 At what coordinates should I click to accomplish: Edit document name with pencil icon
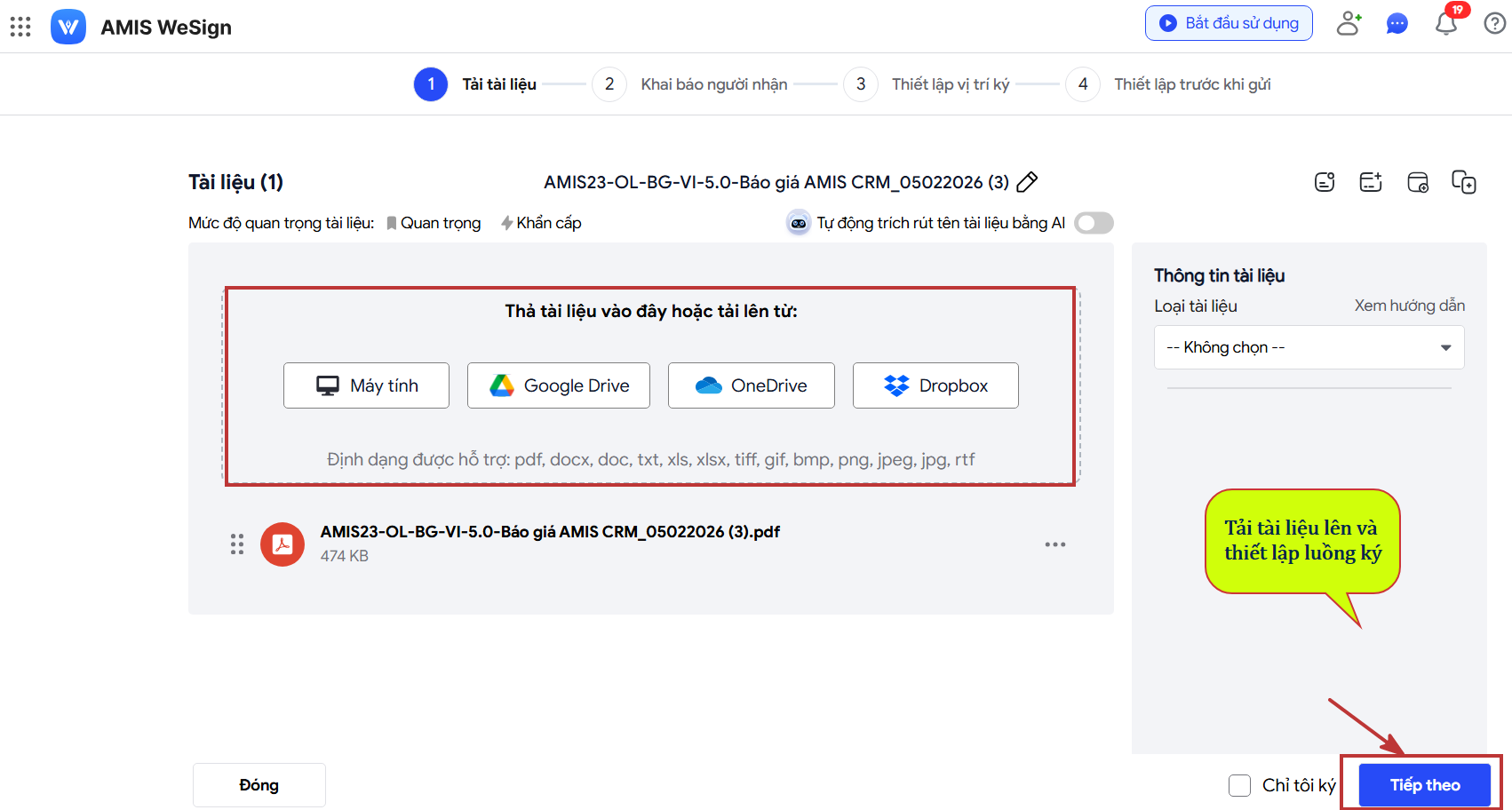(x=1027, y=182)
